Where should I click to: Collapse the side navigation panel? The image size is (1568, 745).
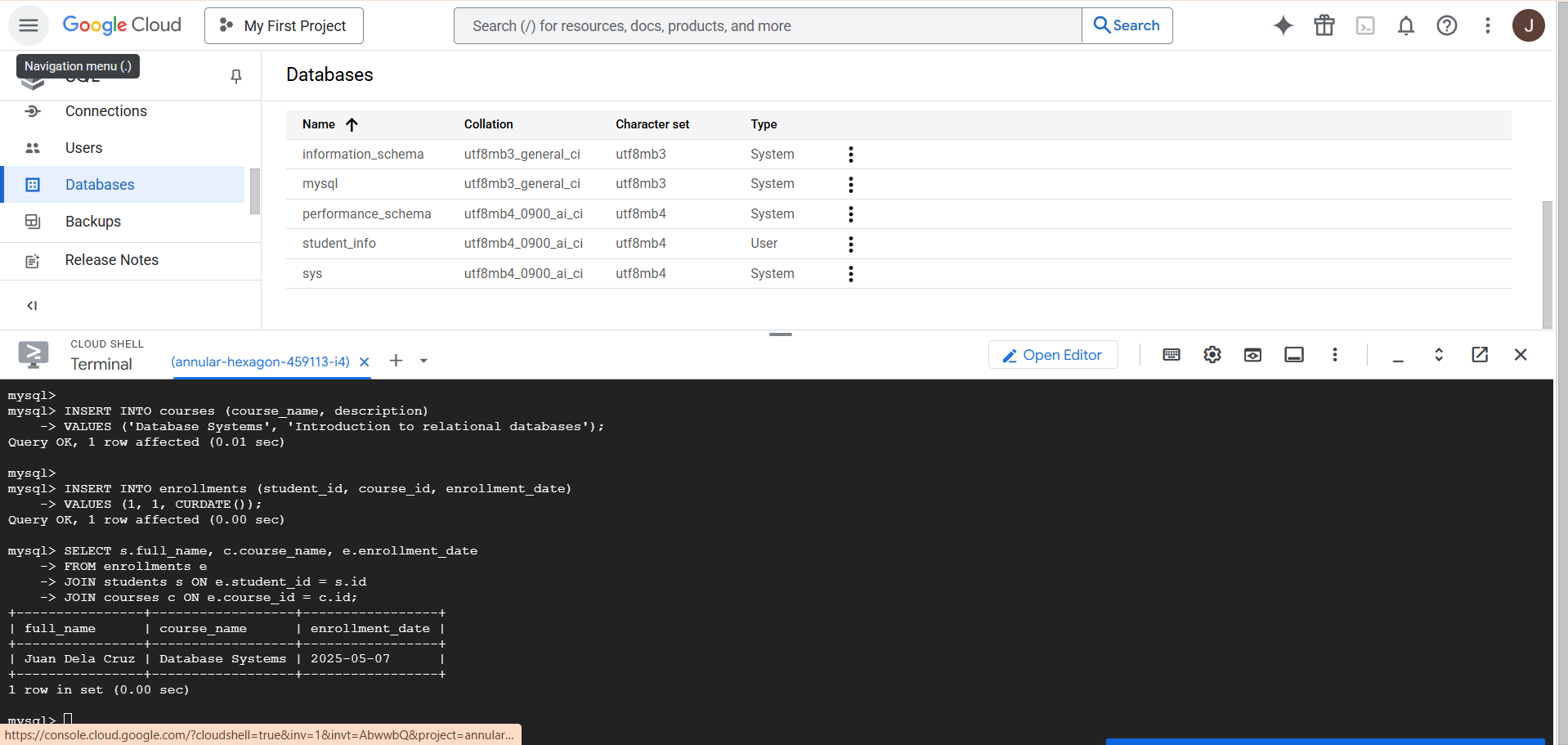(x=32, y=306)
